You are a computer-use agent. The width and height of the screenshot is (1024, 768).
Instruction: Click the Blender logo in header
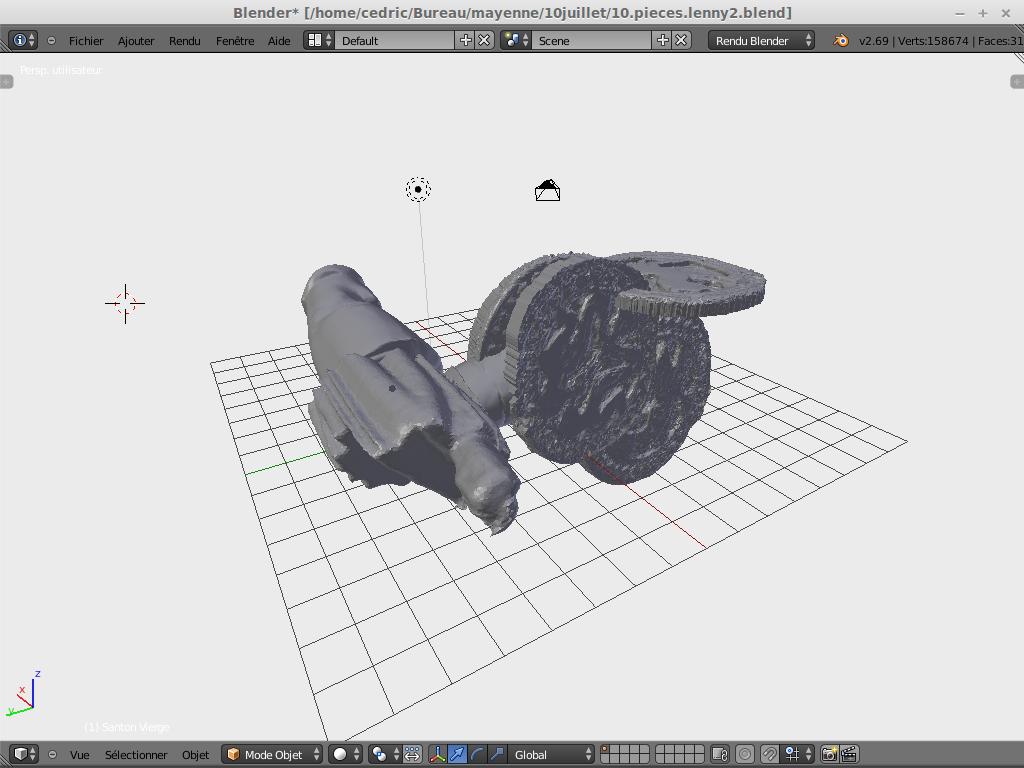point(841,40)
